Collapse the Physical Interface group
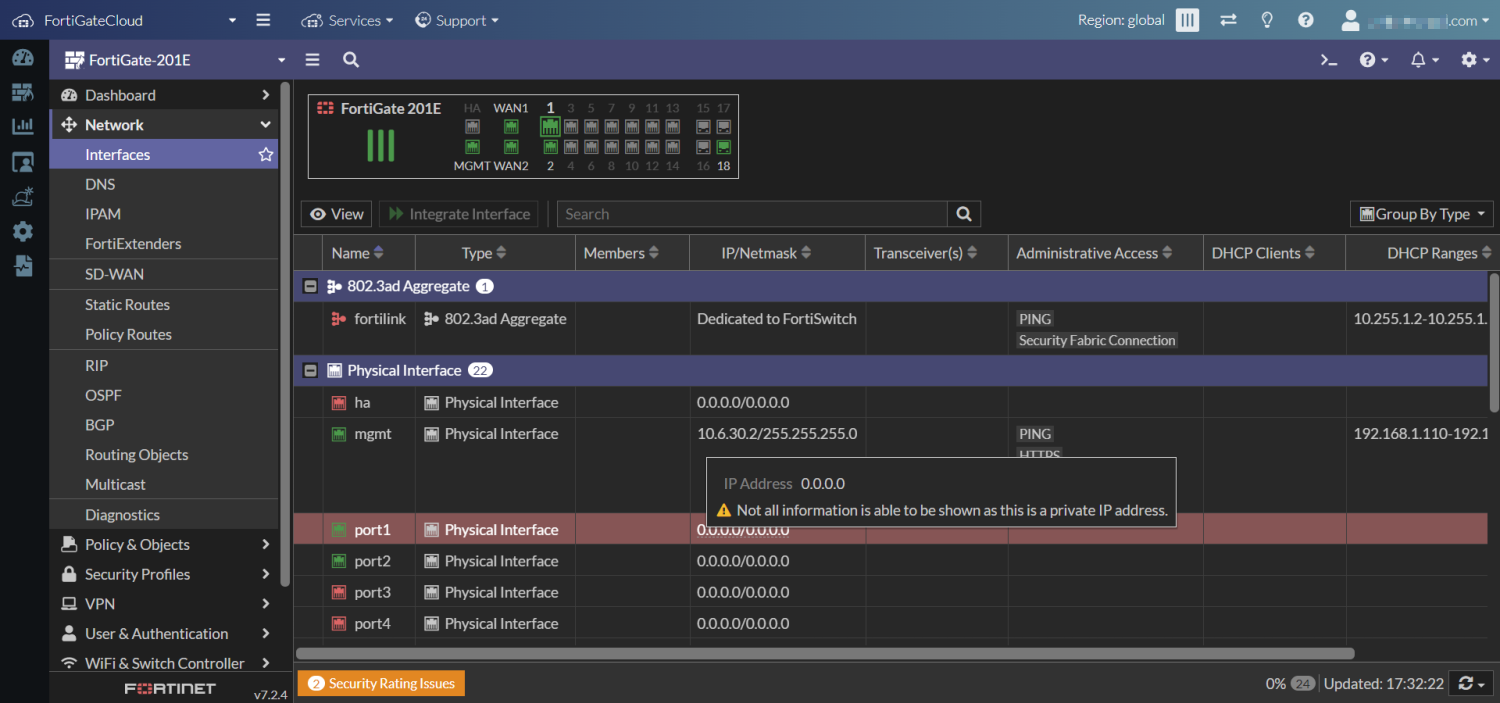1500x703 pixels. 310,370
